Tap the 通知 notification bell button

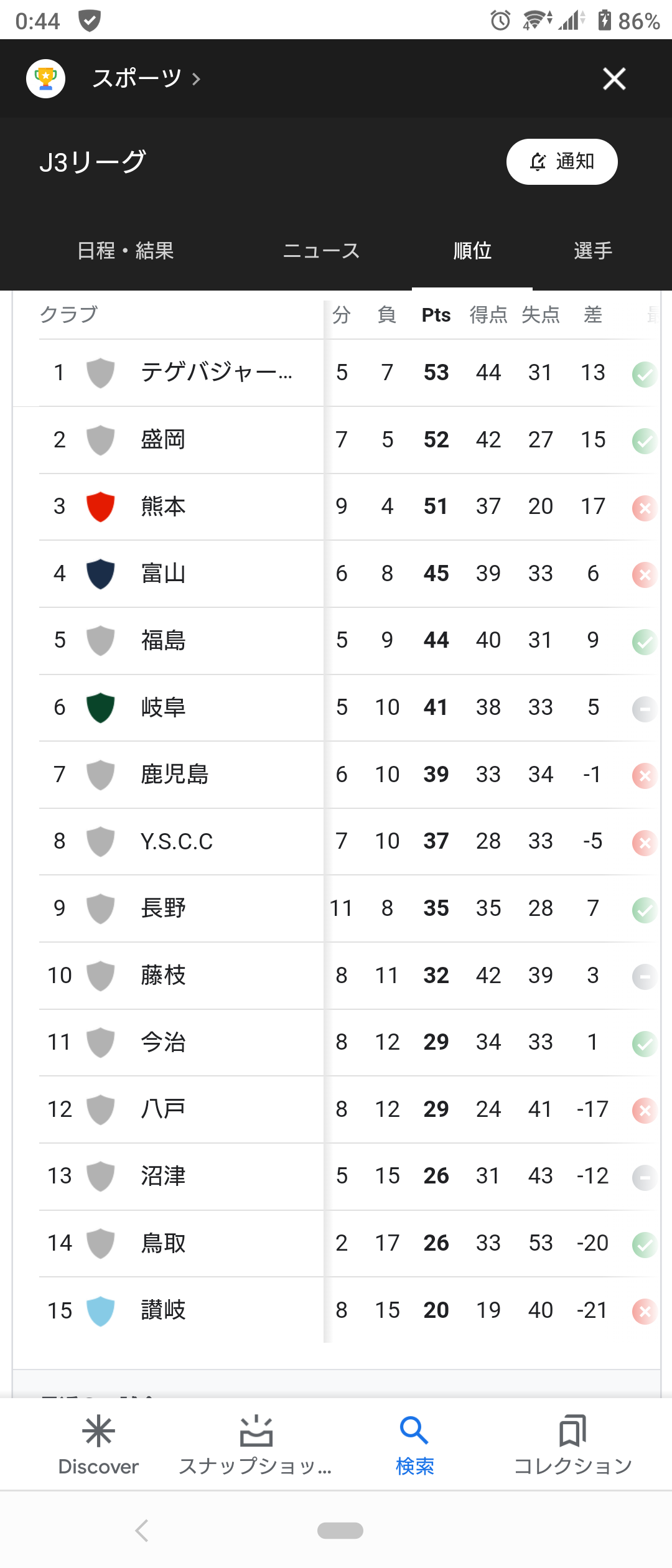coord(561,162)
